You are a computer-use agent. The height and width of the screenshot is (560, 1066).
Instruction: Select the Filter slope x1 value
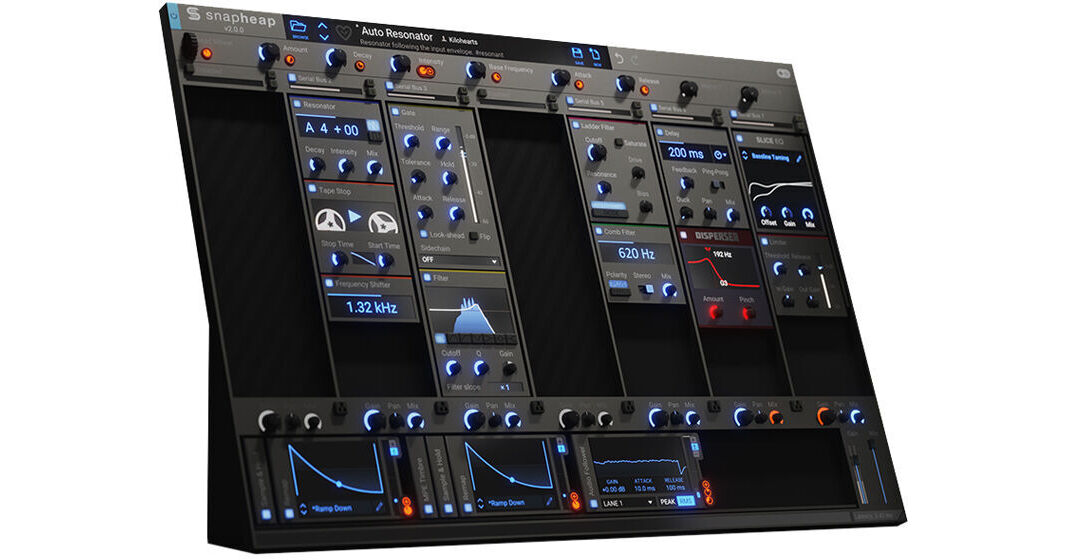coord(505,387)
